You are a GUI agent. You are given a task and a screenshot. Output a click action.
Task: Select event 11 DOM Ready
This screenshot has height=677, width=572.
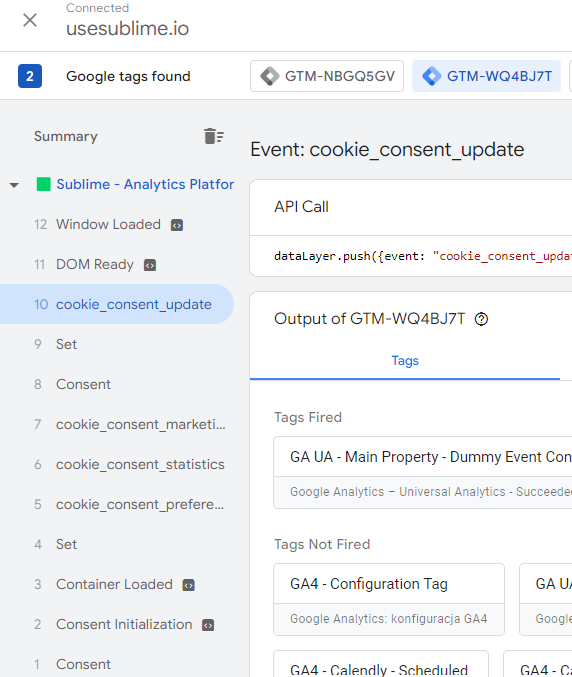117,264
